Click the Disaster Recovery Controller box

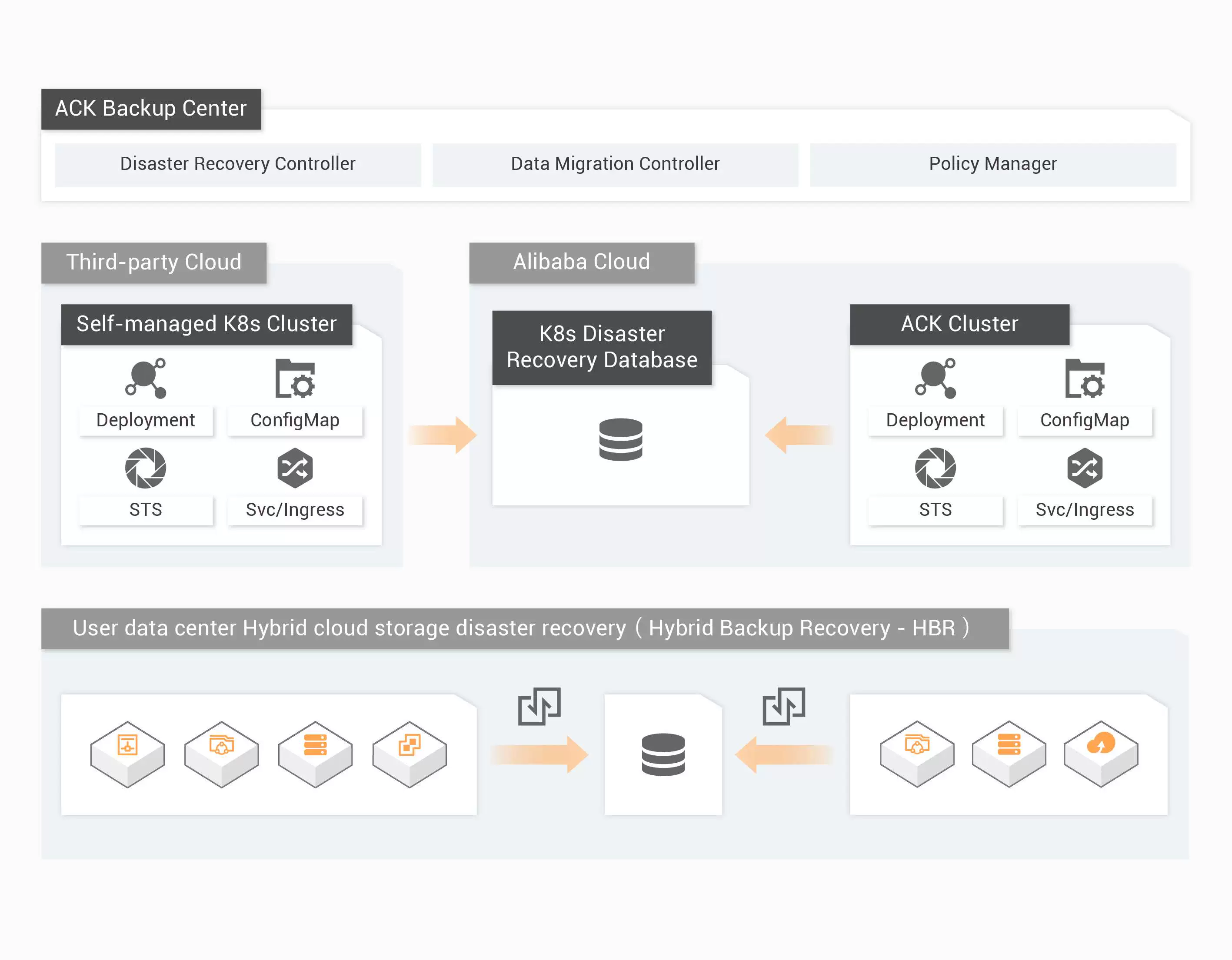click(237, 164)
